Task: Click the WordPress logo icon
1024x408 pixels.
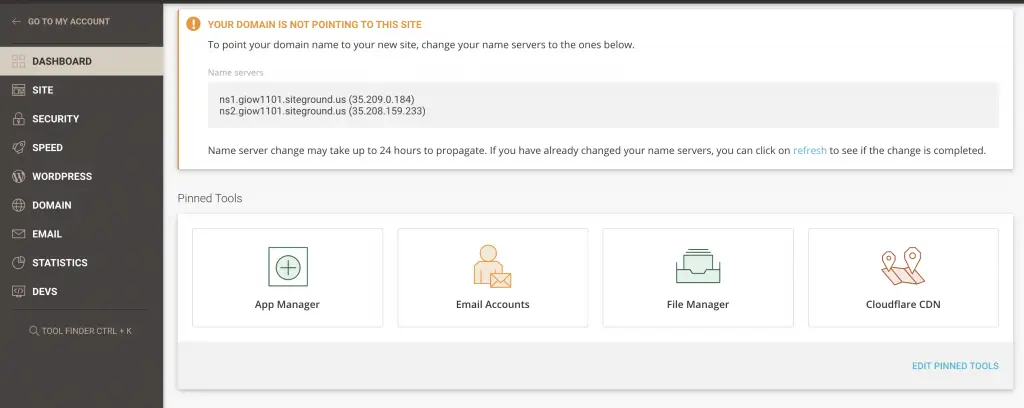Action: [x=17, y=177]
